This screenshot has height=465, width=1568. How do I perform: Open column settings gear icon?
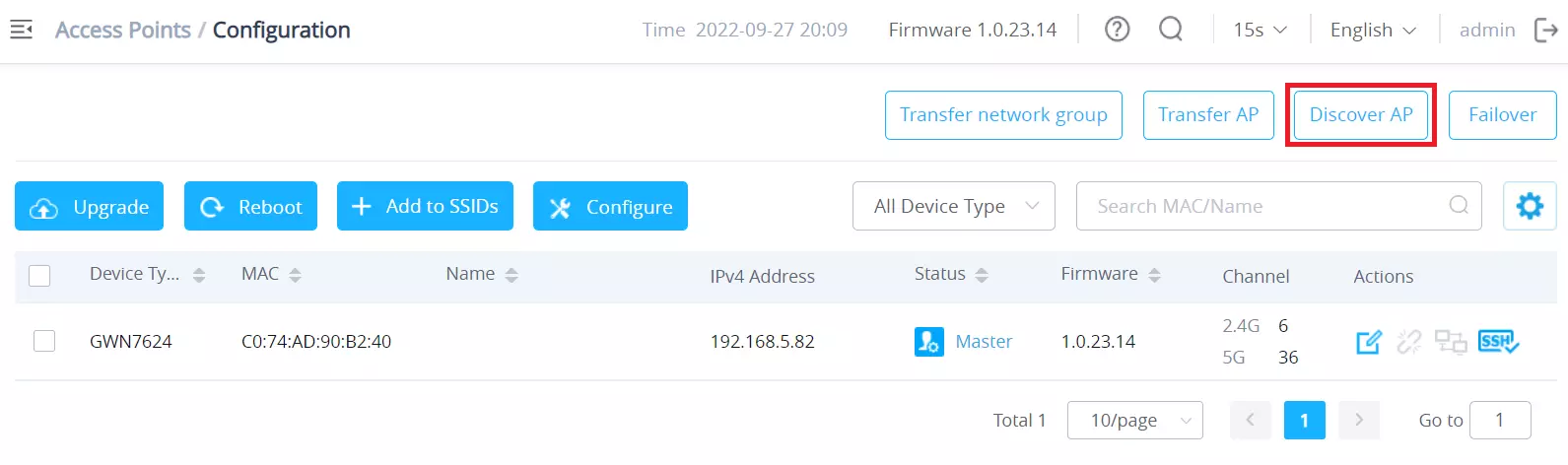[x=1530, y=206]
